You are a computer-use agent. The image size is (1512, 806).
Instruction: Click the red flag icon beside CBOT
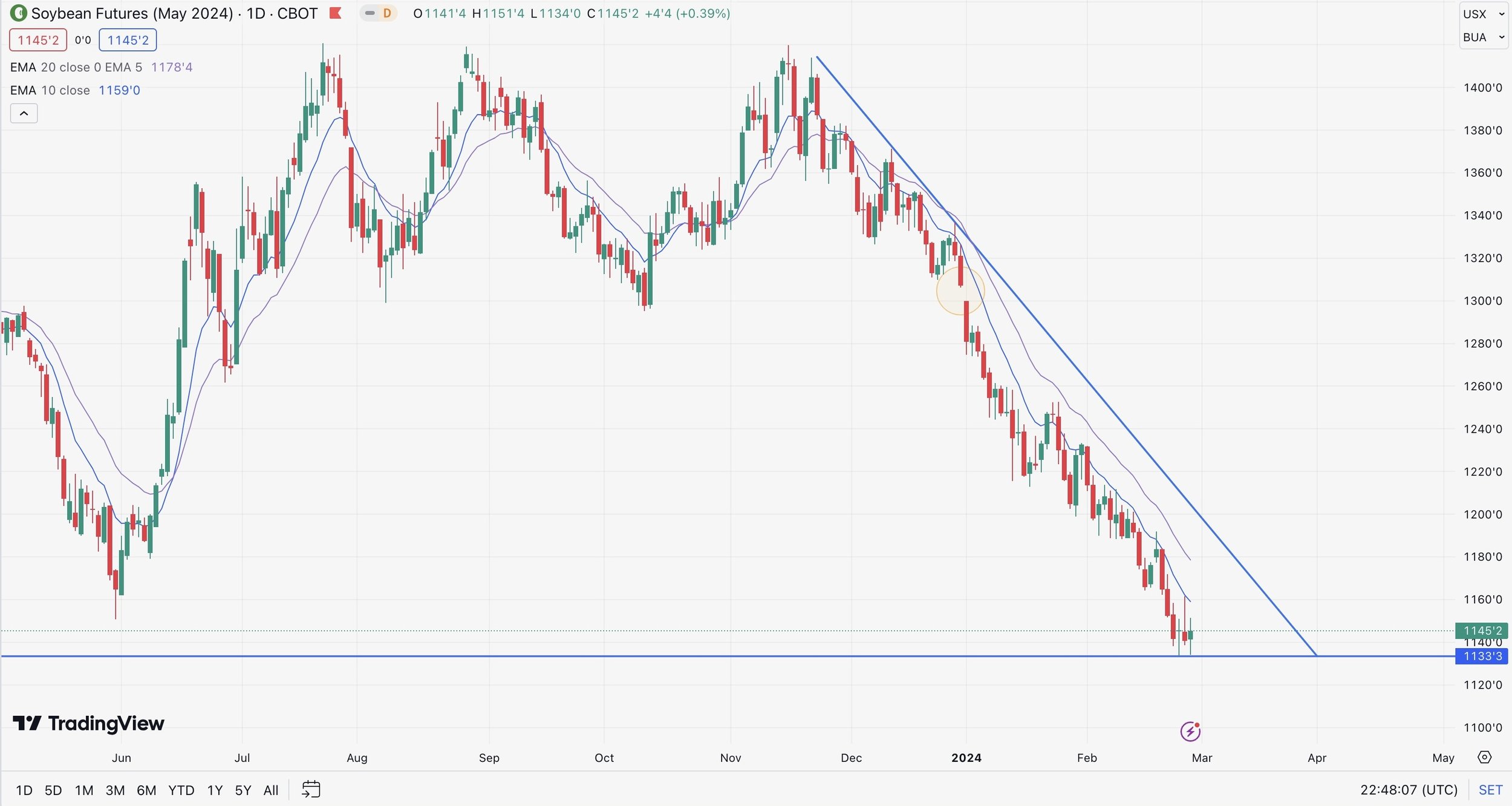(336, 13)
